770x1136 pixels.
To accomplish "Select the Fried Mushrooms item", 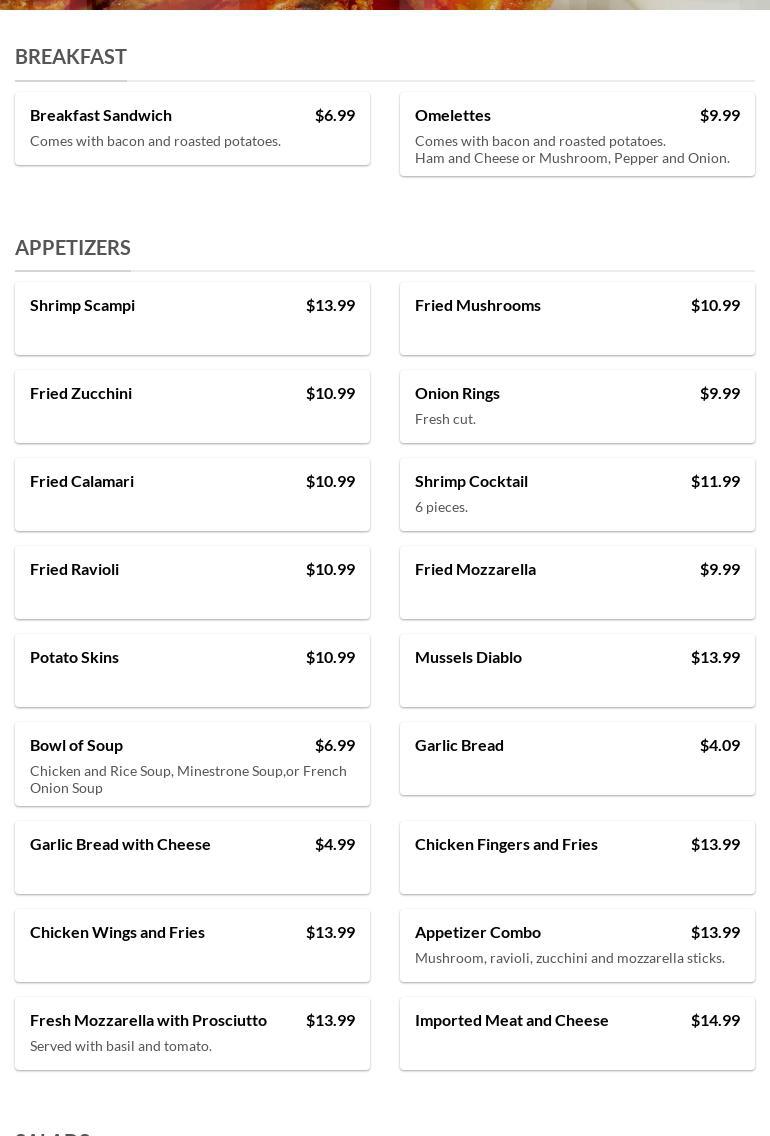I will pyautogui.click(x=577, y=318).
